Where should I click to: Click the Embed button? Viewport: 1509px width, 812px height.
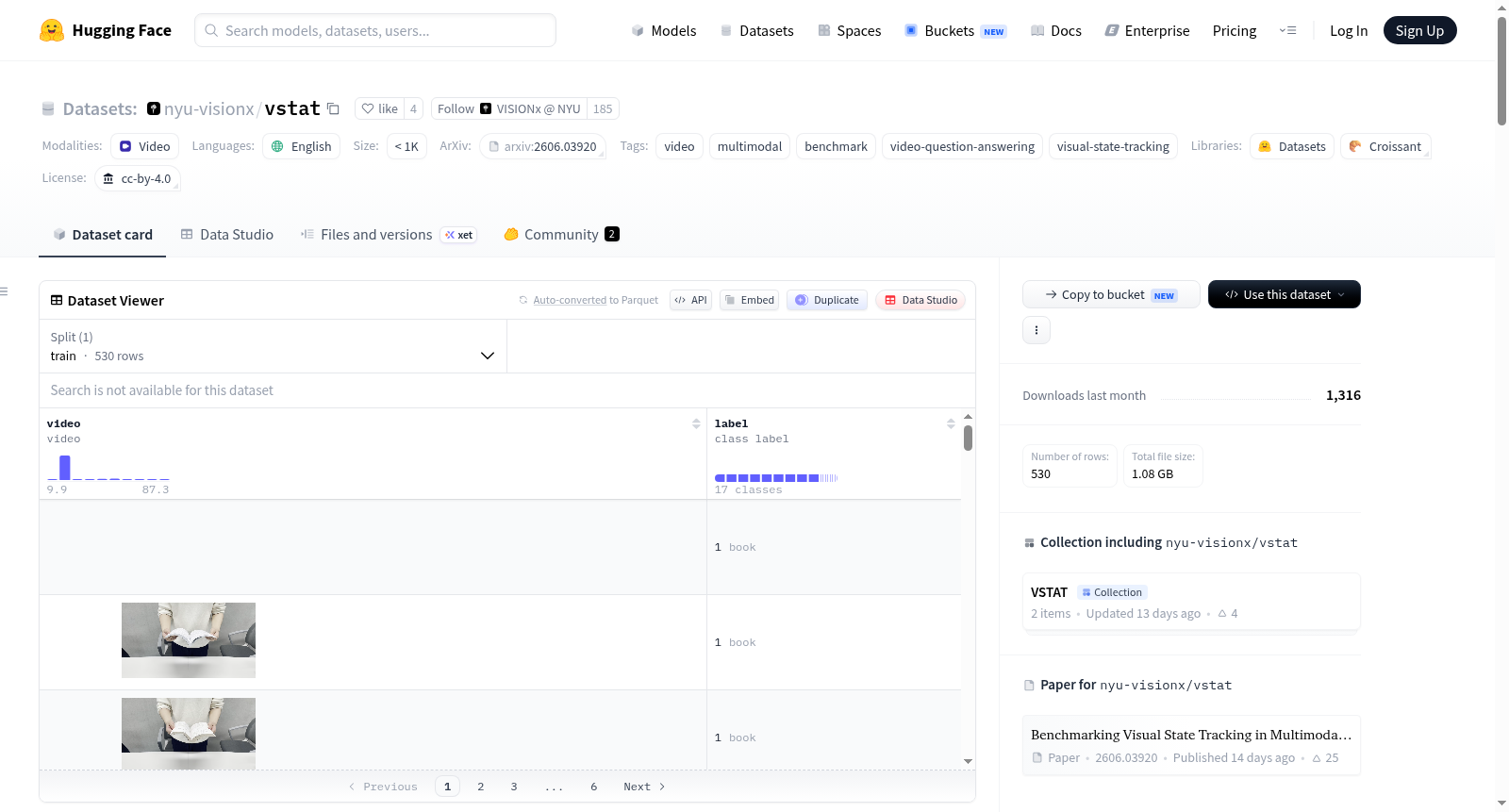click(x=749, y=300)
